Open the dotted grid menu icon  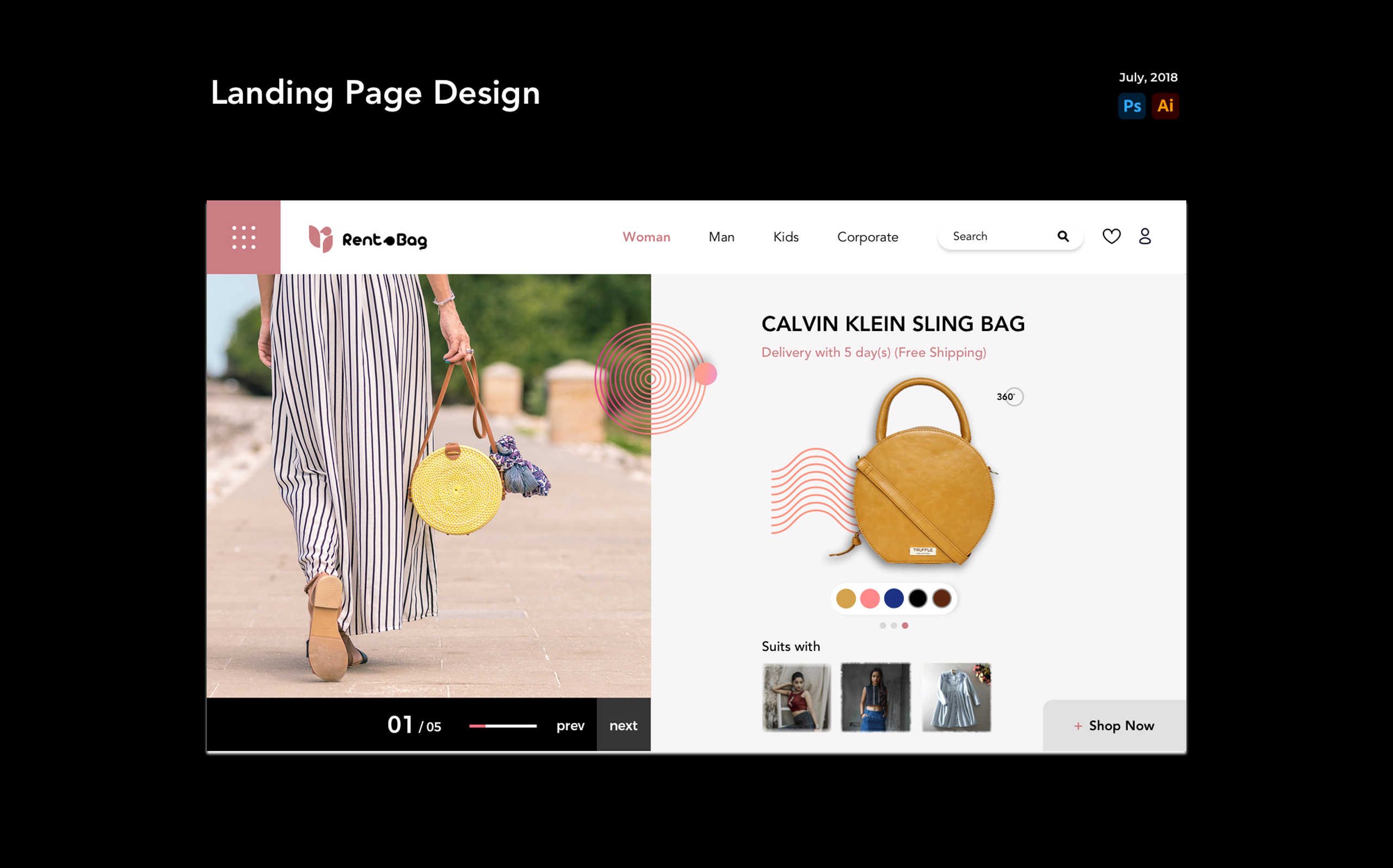pos(243,237)
